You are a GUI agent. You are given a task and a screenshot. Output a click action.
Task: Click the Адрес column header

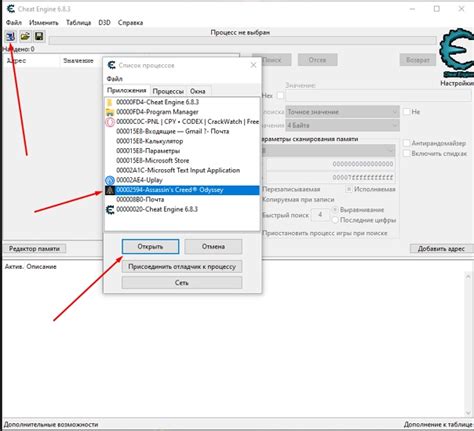pyautogui.click(x=31, y=61)
